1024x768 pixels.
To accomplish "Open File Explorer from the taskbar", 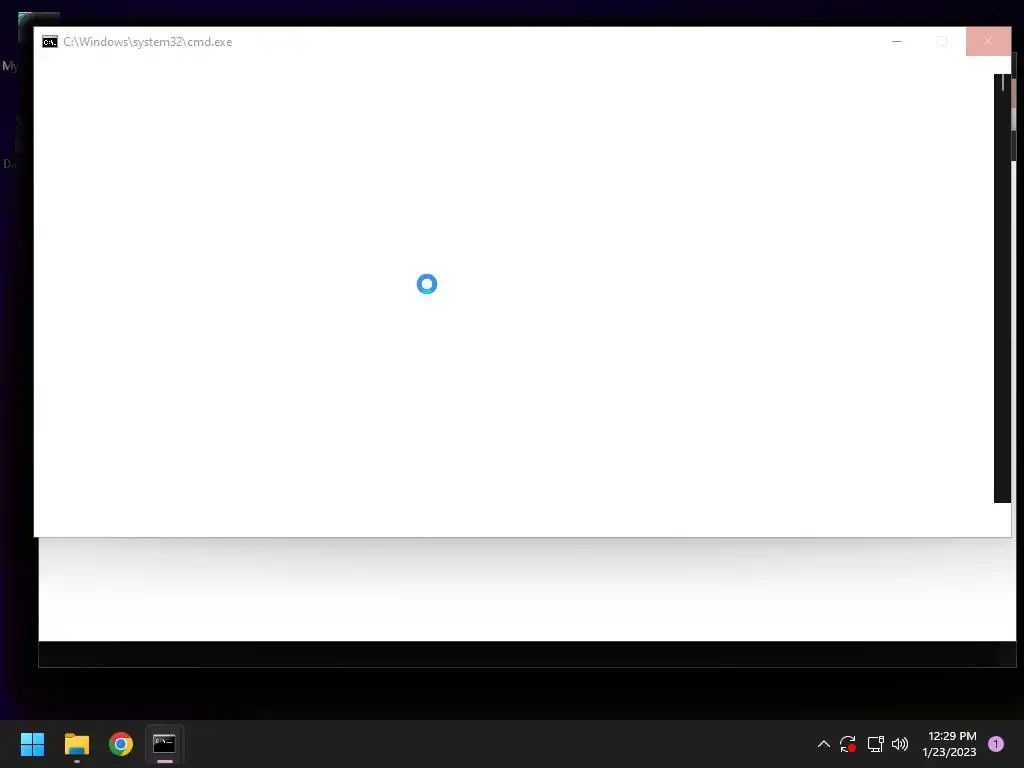I will tap(76, 744).
